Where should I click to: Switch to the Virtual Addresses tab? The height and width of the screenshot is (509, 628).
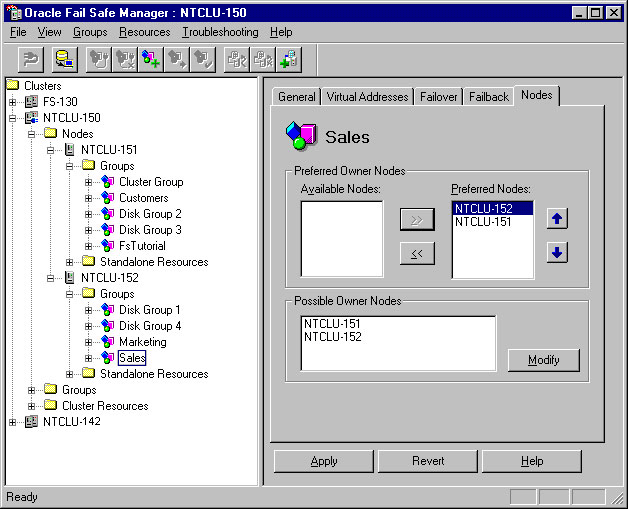(x=367, y=97)
